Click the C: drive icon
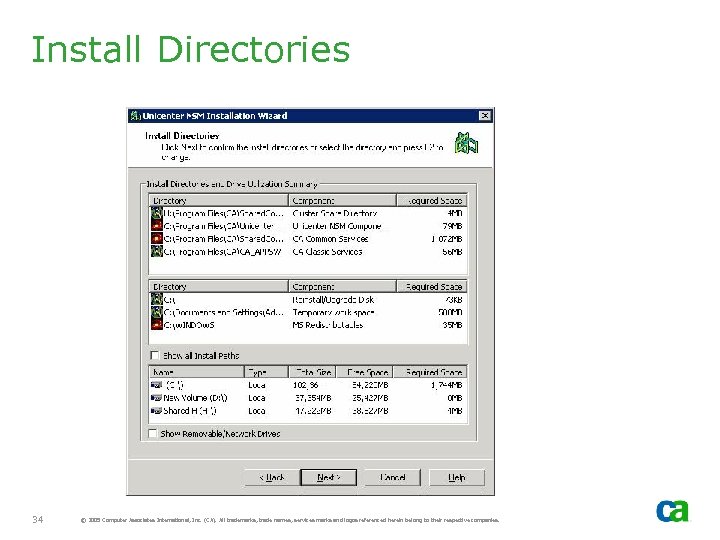Image resolution: width=720 pixels, height=540 pixels. (157, 385)
